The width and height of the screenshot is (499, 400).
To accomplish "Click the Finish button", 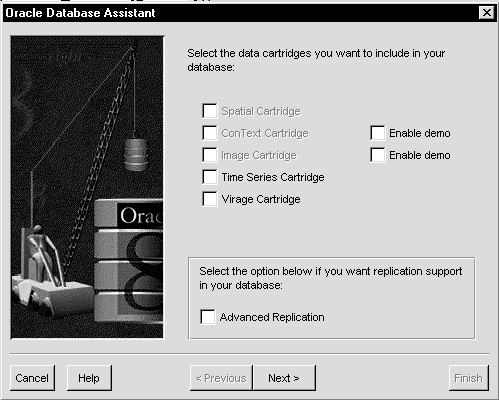I will tap(469, 378).
